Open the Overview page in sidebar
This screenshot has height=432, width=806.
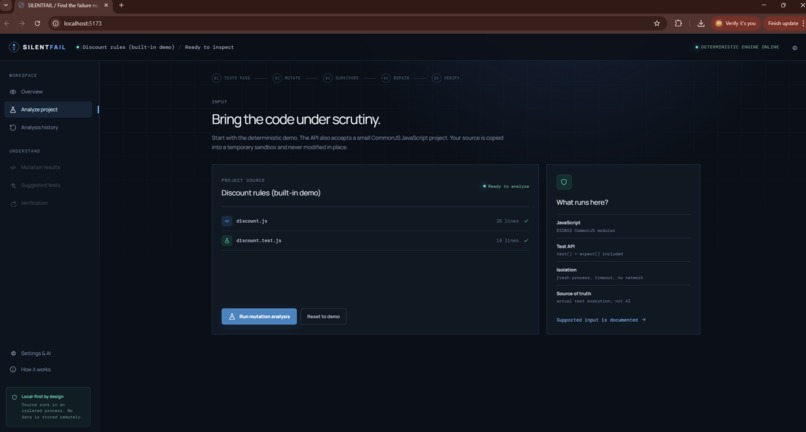pos(48,92)
